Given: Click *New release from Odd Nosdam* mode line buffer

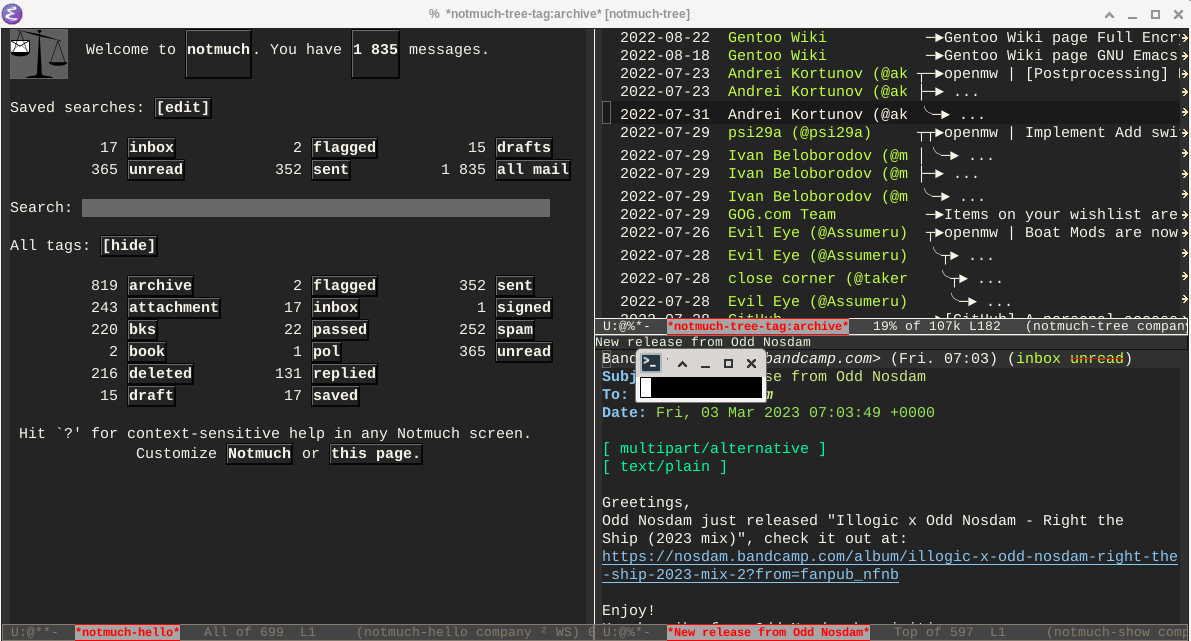Looking at the screenshot, I should (x=769, y=632).
